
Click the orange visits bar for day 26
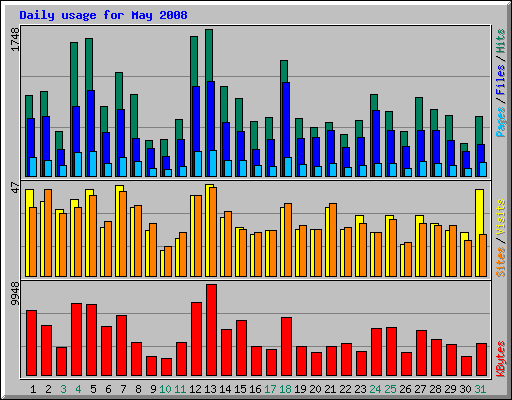(x=408, y=259)
